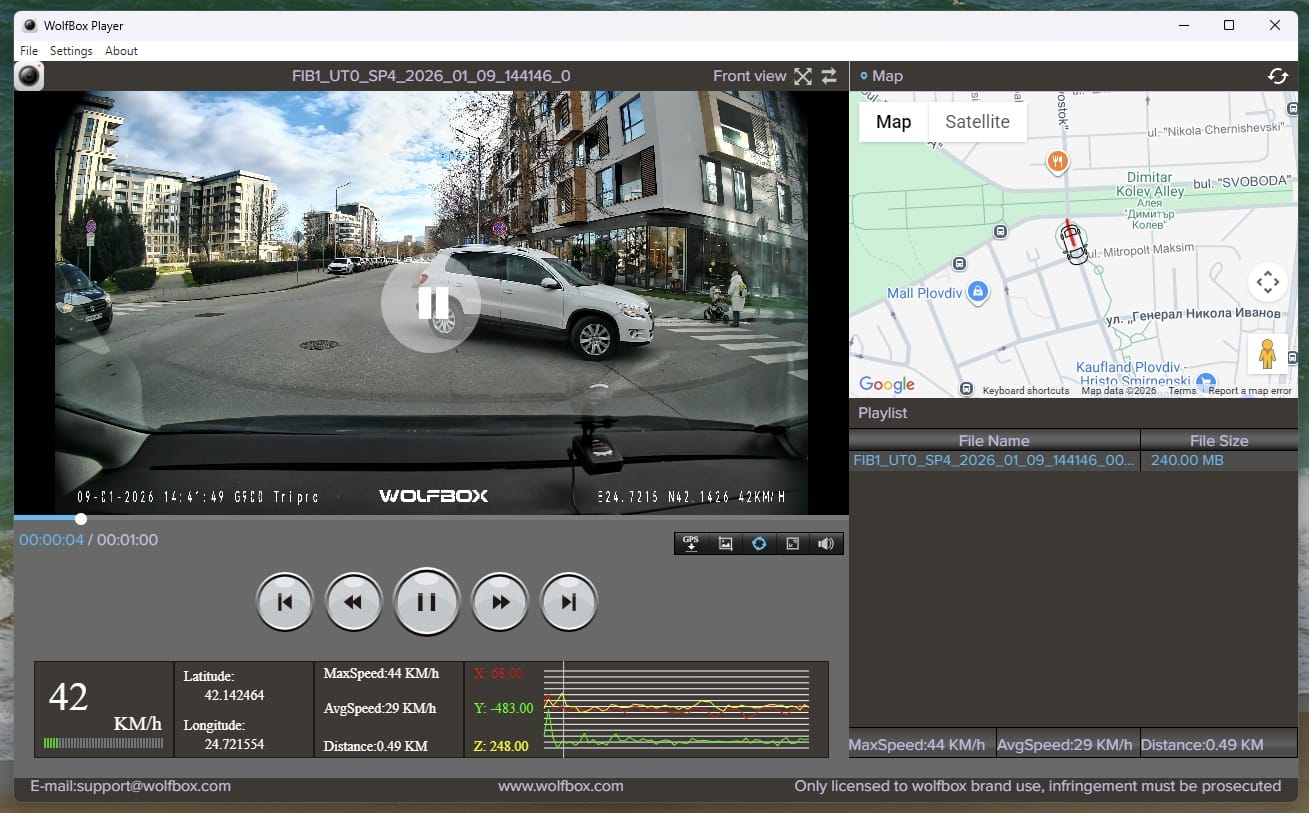Click the video file title above player

coord(431,76)
